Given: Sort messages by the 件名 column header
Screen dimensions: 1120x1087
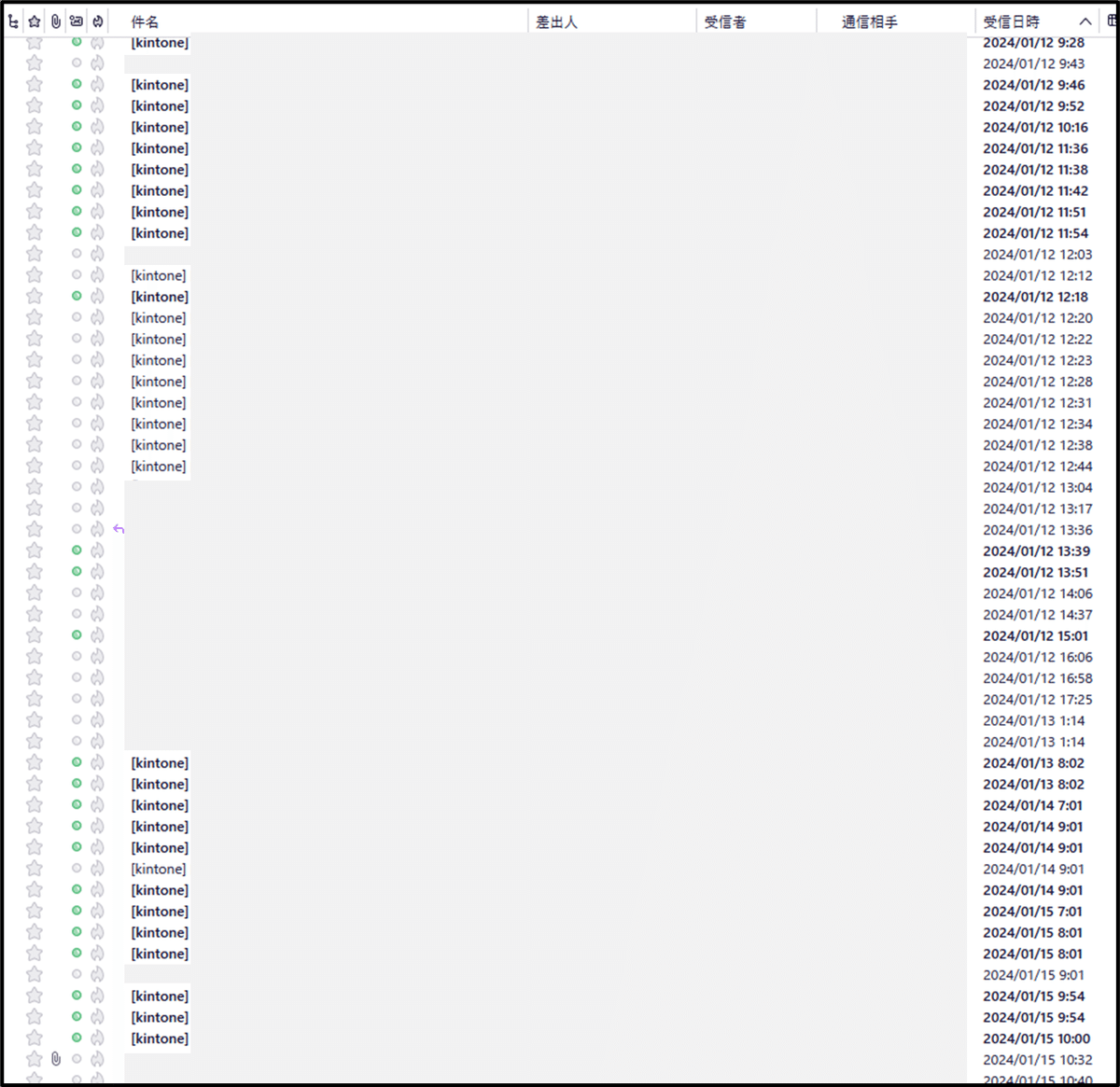Looking at the screenshot, I should pyautogui.click(x=145, y=21).
